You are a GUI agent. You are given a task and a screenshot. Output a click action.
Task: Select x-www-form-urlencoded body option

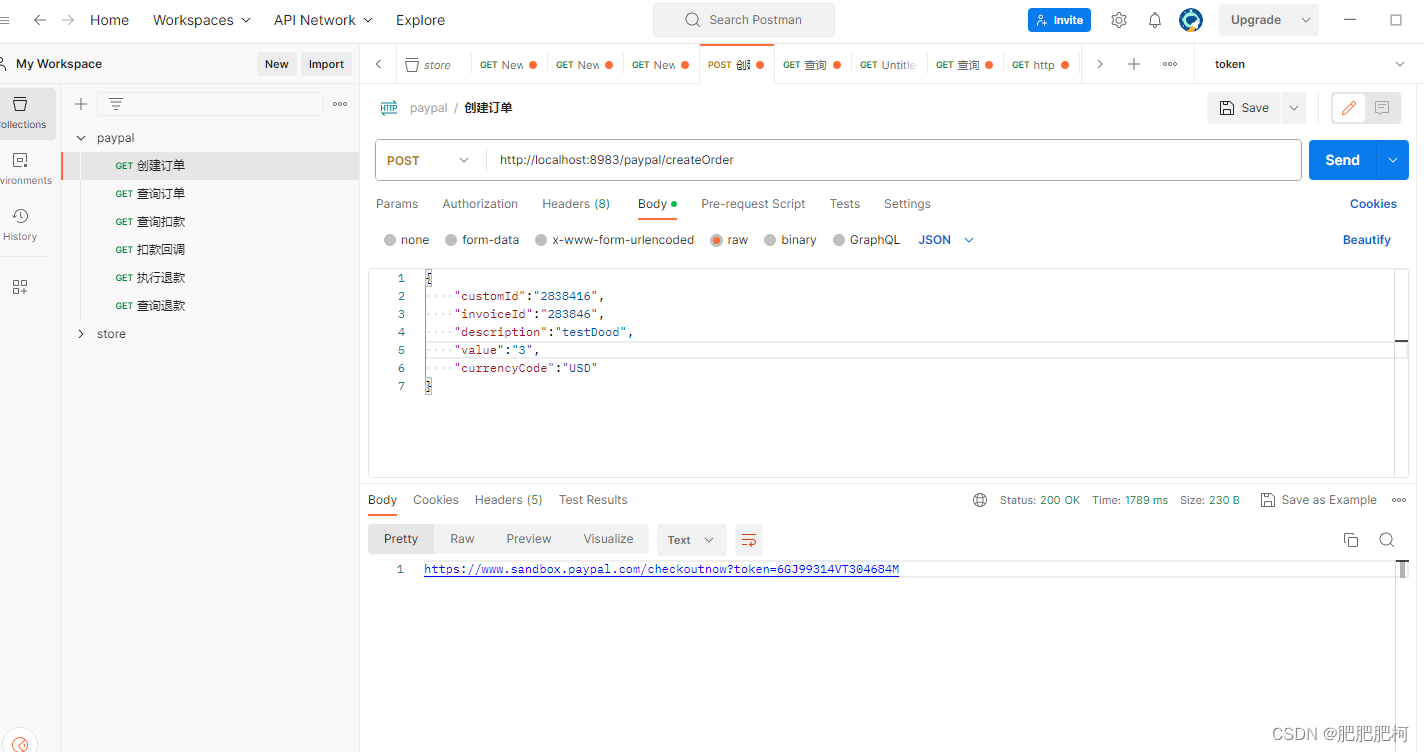(614, 240)
